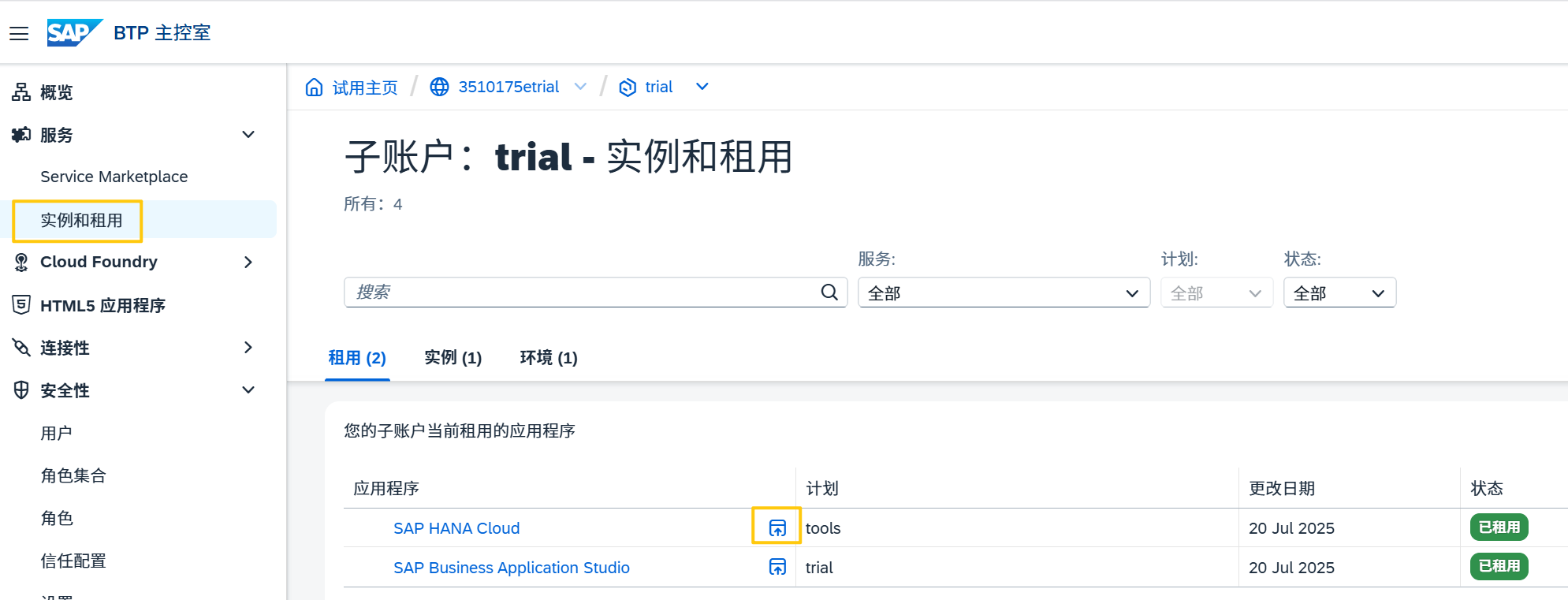The image size is (1568, 600).
Task: Open the 服务 filter dropdown
Action: (x=1004, y=293)
